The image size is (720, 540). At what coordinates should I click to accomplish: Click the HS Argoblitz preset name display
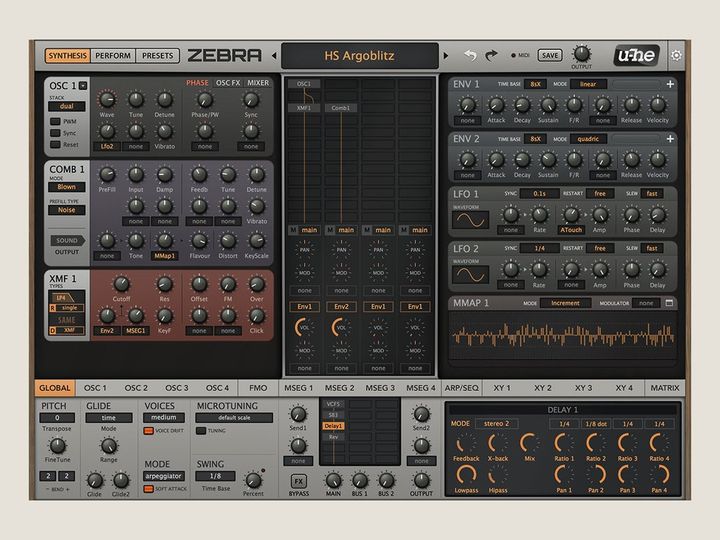click(x=360, y=56)
